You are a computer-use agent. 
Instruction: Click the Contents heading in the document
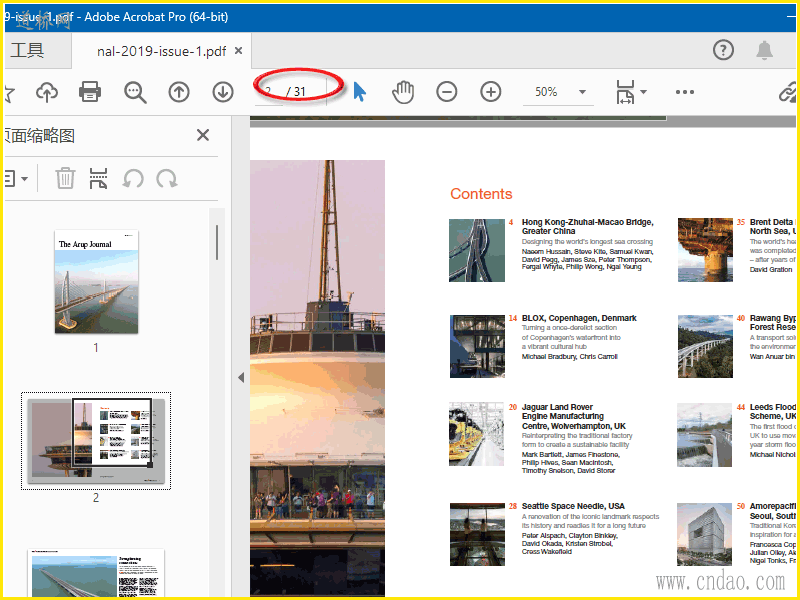(x=481, y=194)
